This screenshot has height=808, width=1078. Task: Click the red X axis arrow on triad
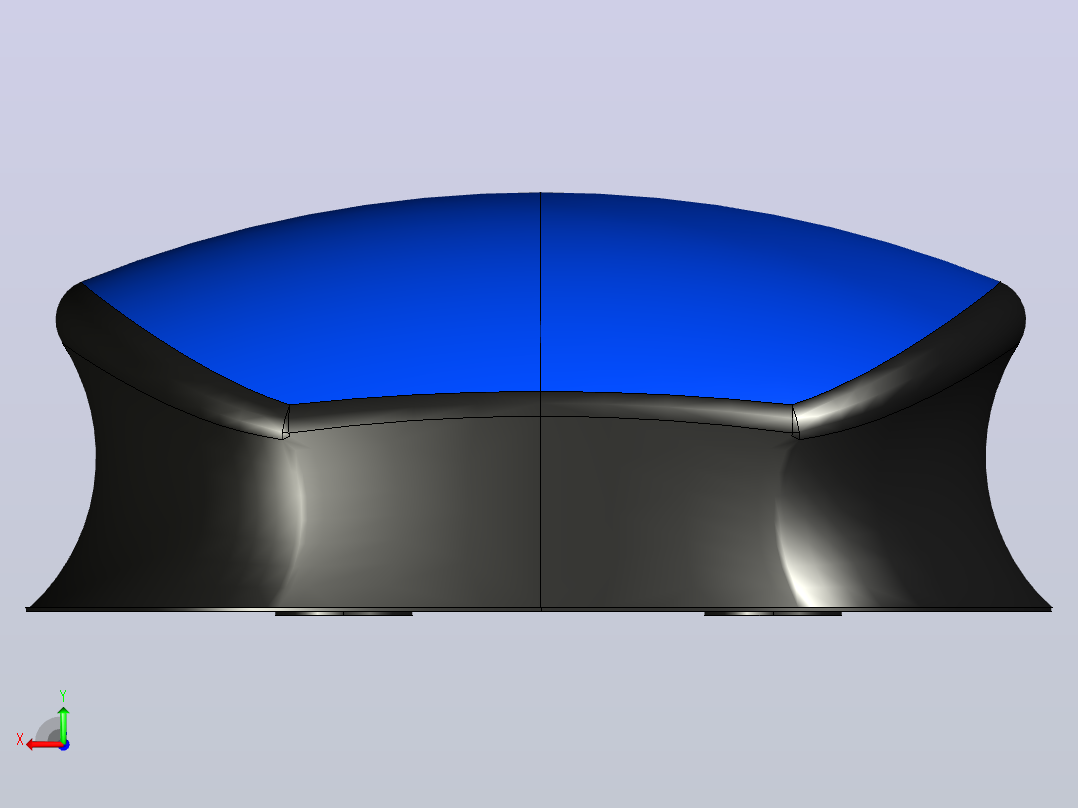pyautogui.click(x=43, y=745)
